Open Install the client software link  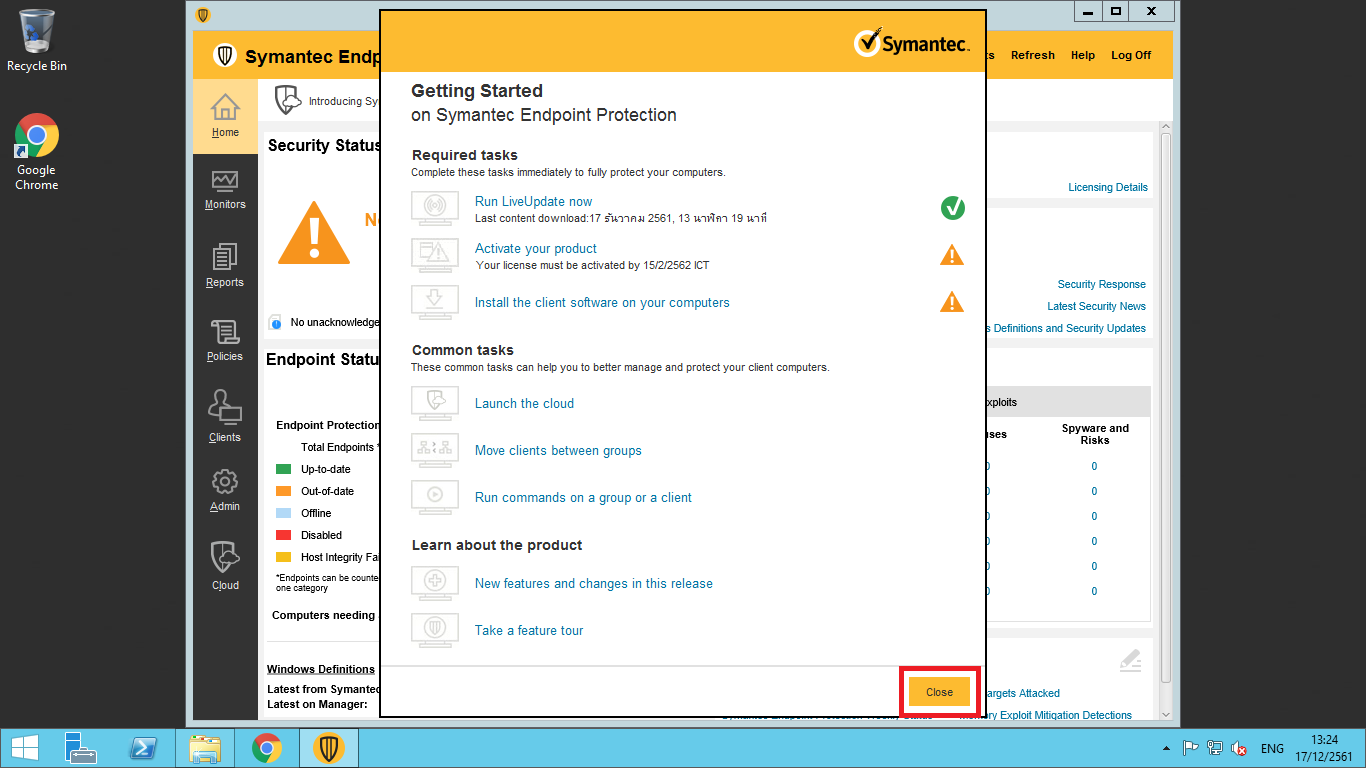click(602, 302)
